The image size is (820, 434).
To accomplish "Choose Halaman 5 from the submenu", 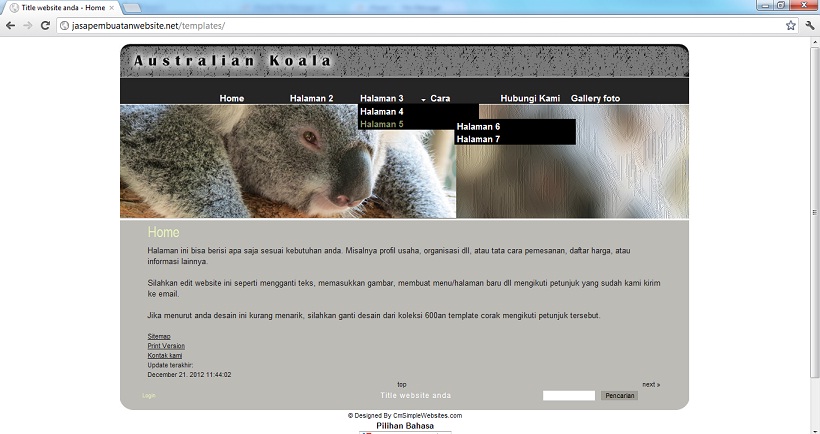I will click(x=382, y=124).
